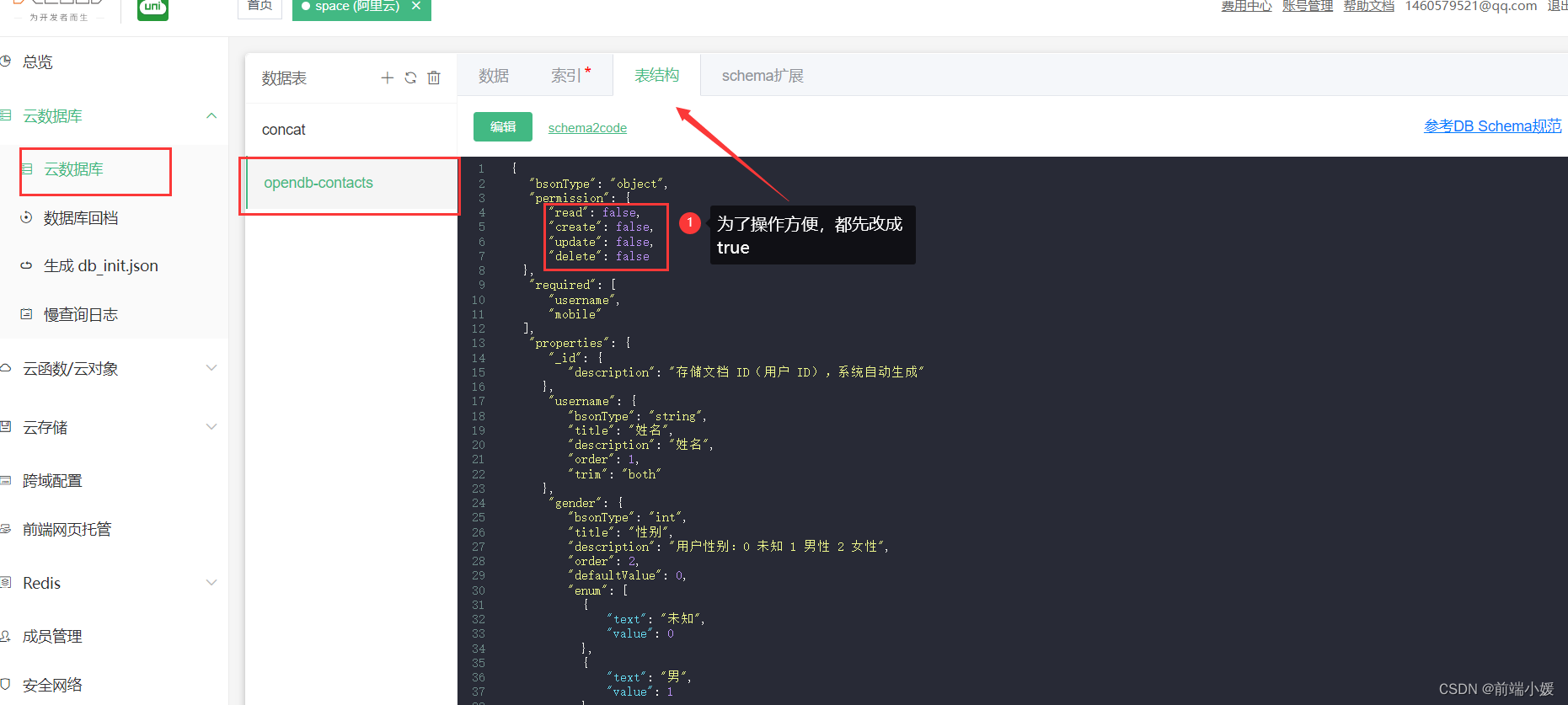Image resolution: width=1568 pixels, height=705 pixels.
Task: Click the 总览 overview icon
Action: [6, 61]
